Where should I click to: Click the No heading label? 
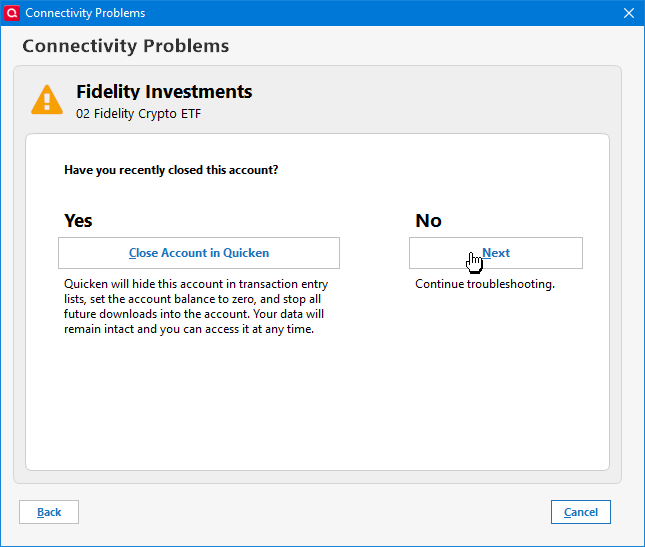tap(428, 220)
